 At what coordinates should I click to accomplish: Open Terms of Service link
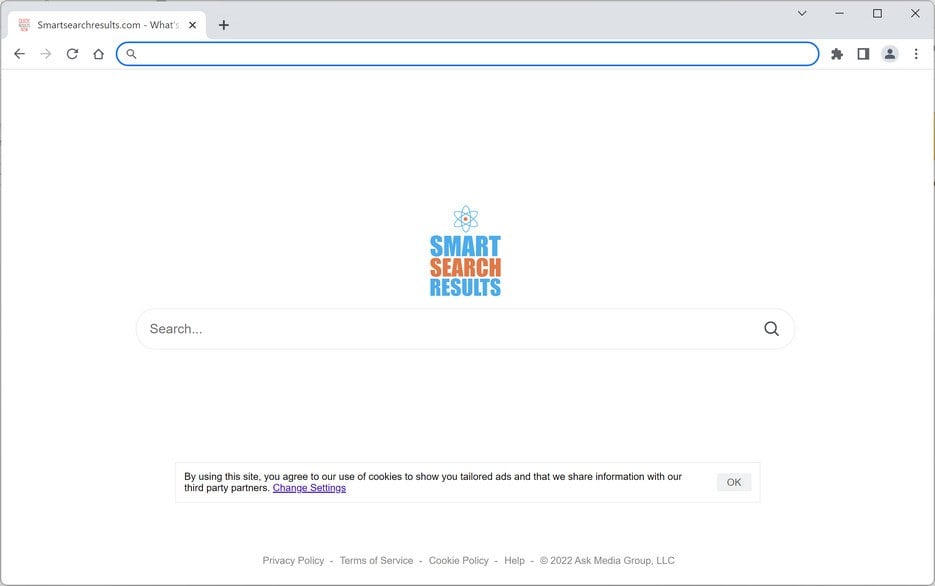point(376,560)
